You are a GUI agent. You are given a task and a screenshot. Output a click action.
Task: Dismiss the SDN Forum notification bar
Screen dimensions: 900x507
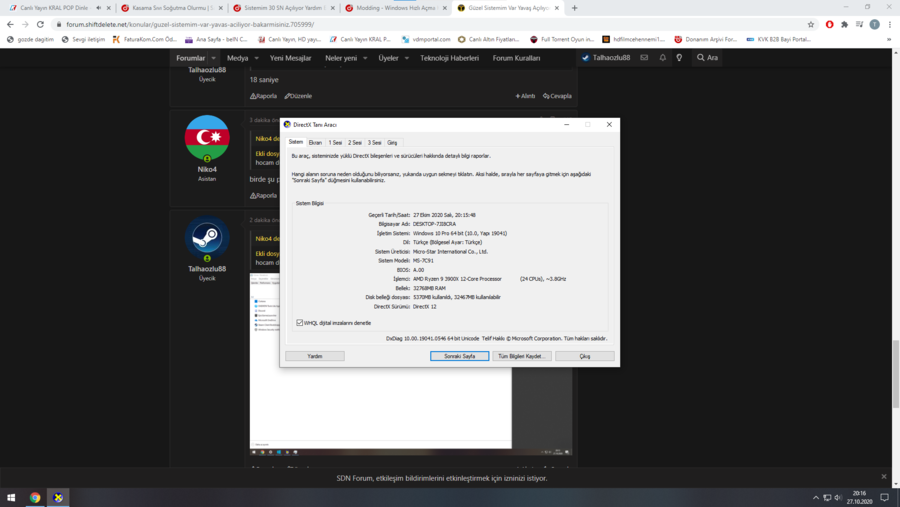point(884,477)
